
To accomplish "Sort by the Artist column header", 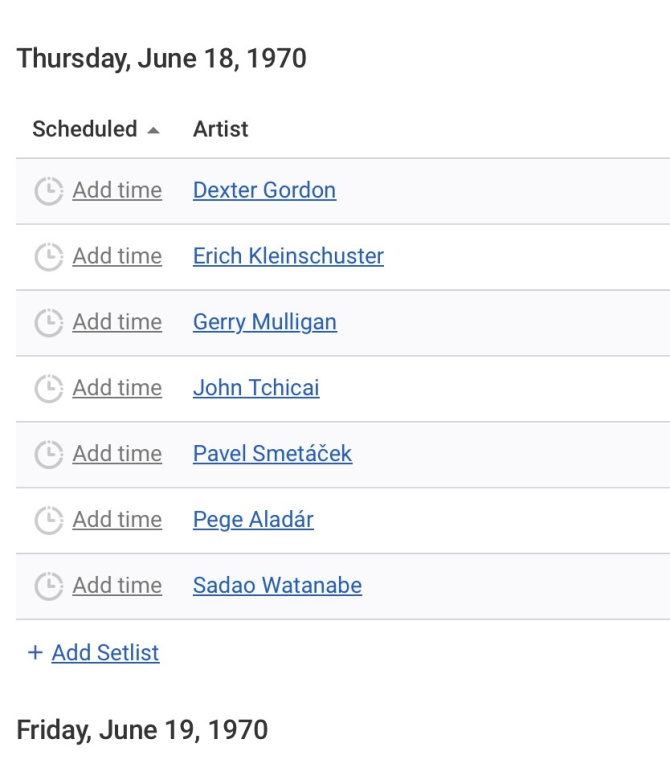I will point(220,129).
